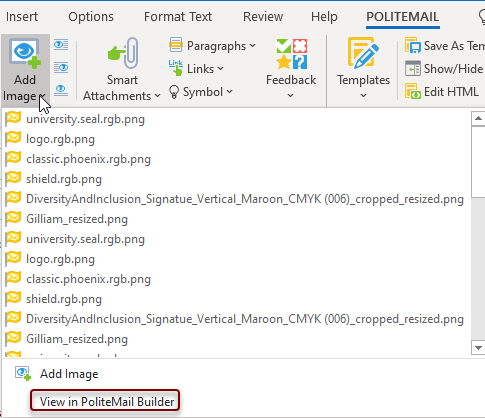This screenshot has height=418, width=485.
Task: Open the Insert ribbon tab
Action: pyautogui.click(x=22, y=17)
